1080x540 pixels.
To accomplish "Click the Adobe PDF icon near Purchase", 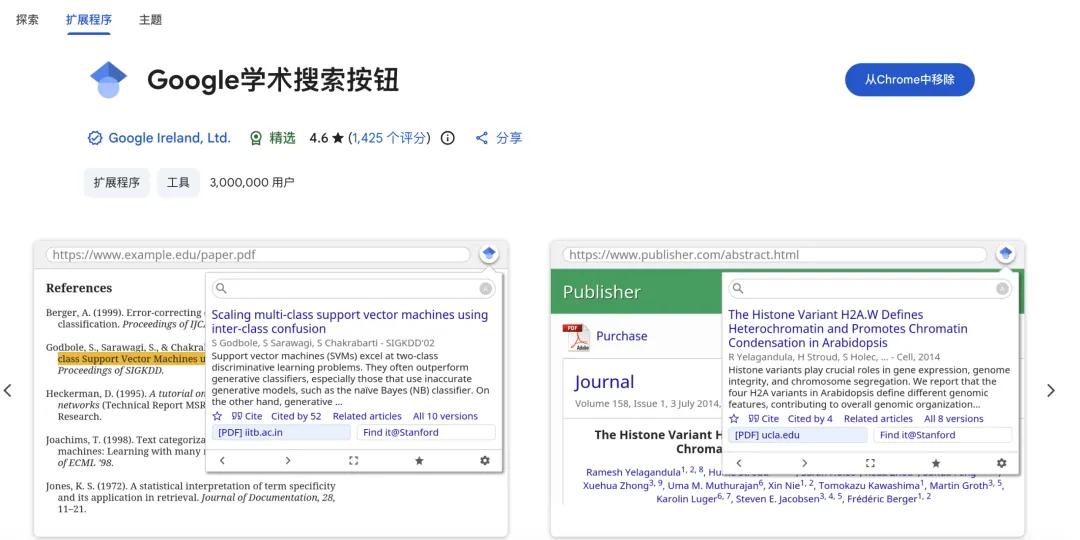I will click(576, 337).
